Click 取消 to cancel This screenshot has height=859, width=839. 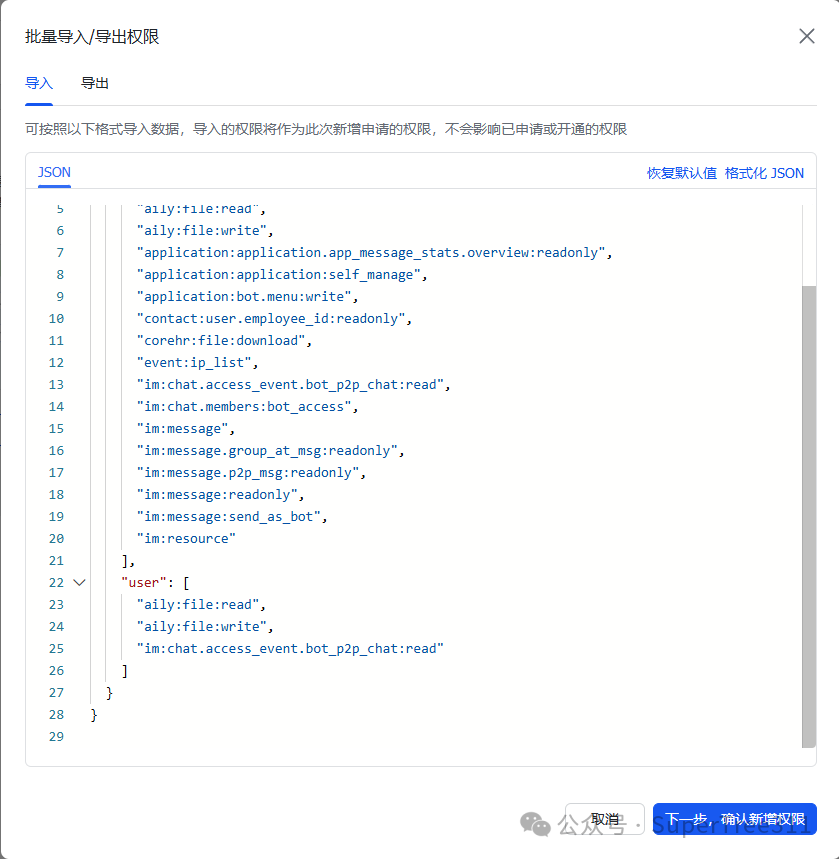[x=605, y=819]
